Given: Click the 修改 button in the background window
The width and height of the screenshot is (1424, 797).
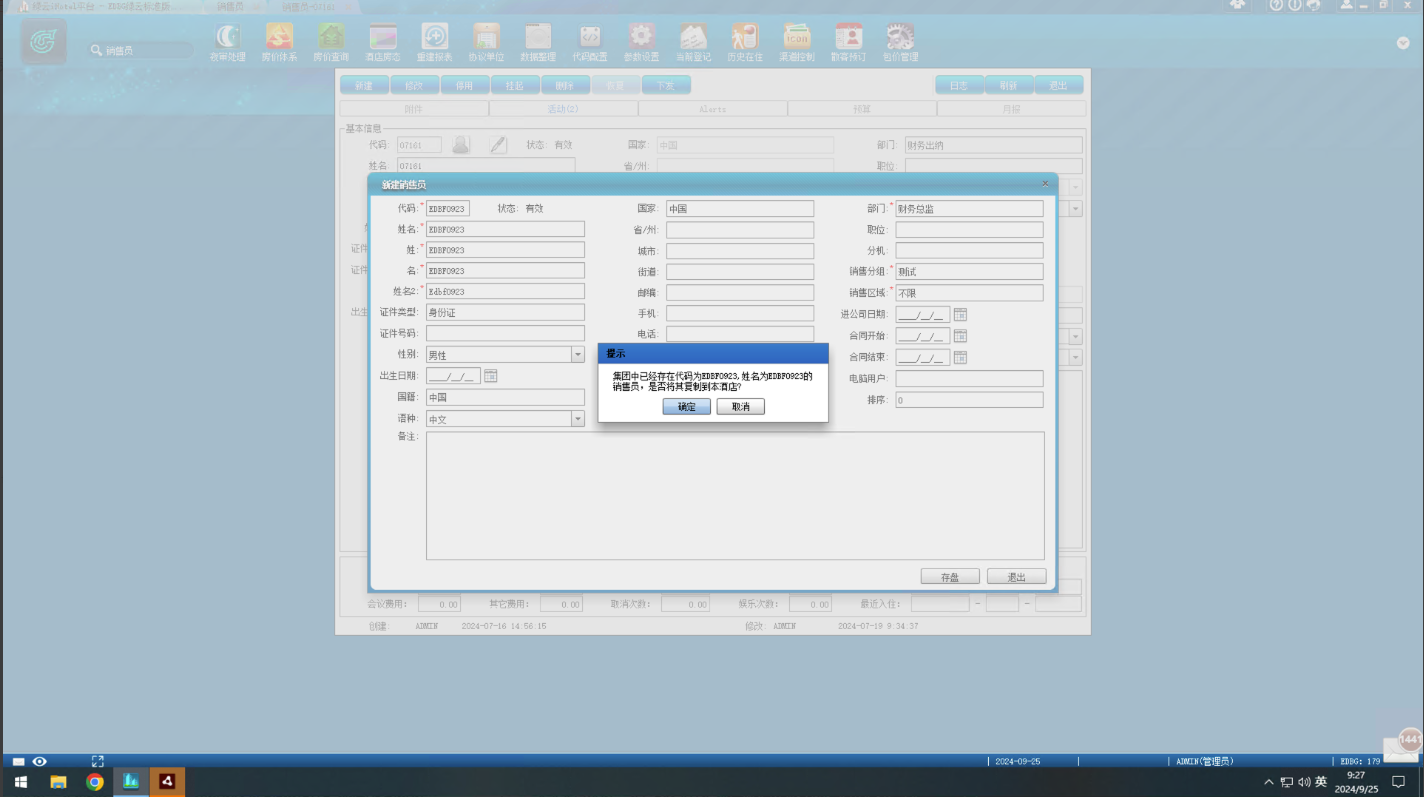Looking at the screenshot, I should (x=414, y=86).
